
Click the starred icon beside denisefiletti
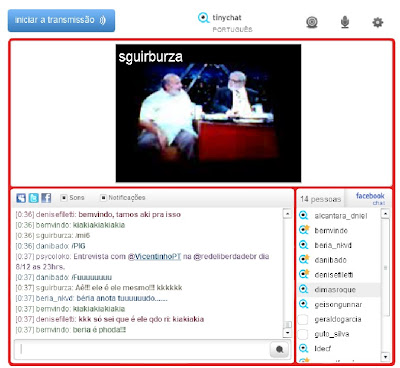(304, 274)
